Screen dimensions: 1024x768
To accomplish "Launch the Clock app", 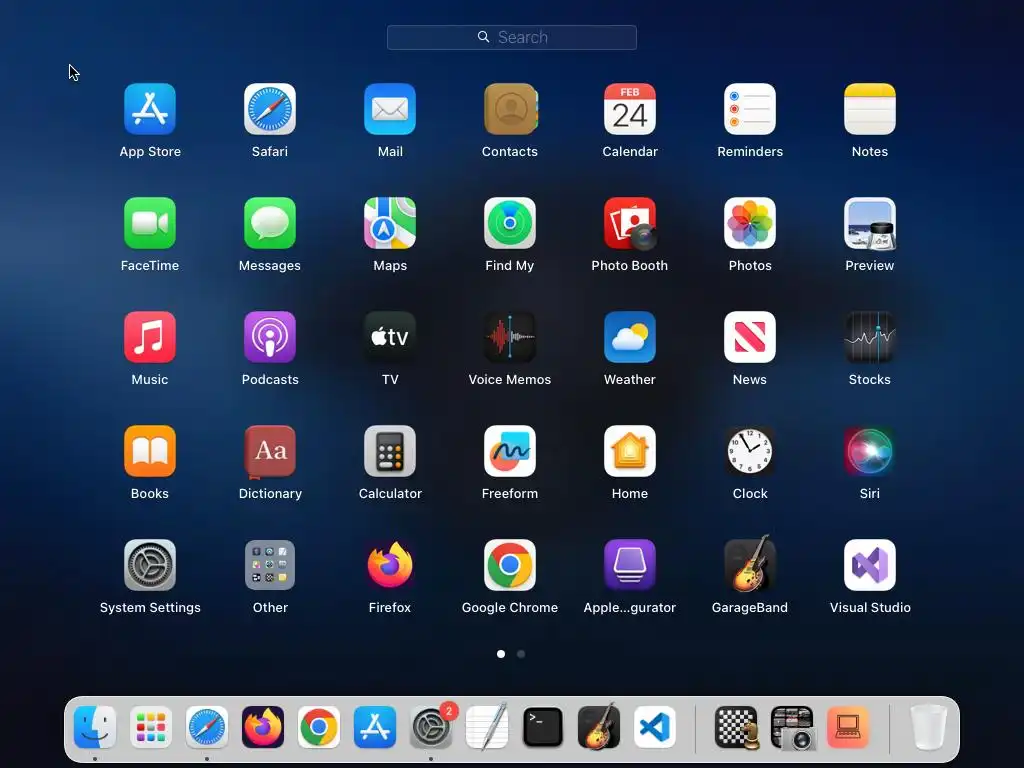I will 750,451.
